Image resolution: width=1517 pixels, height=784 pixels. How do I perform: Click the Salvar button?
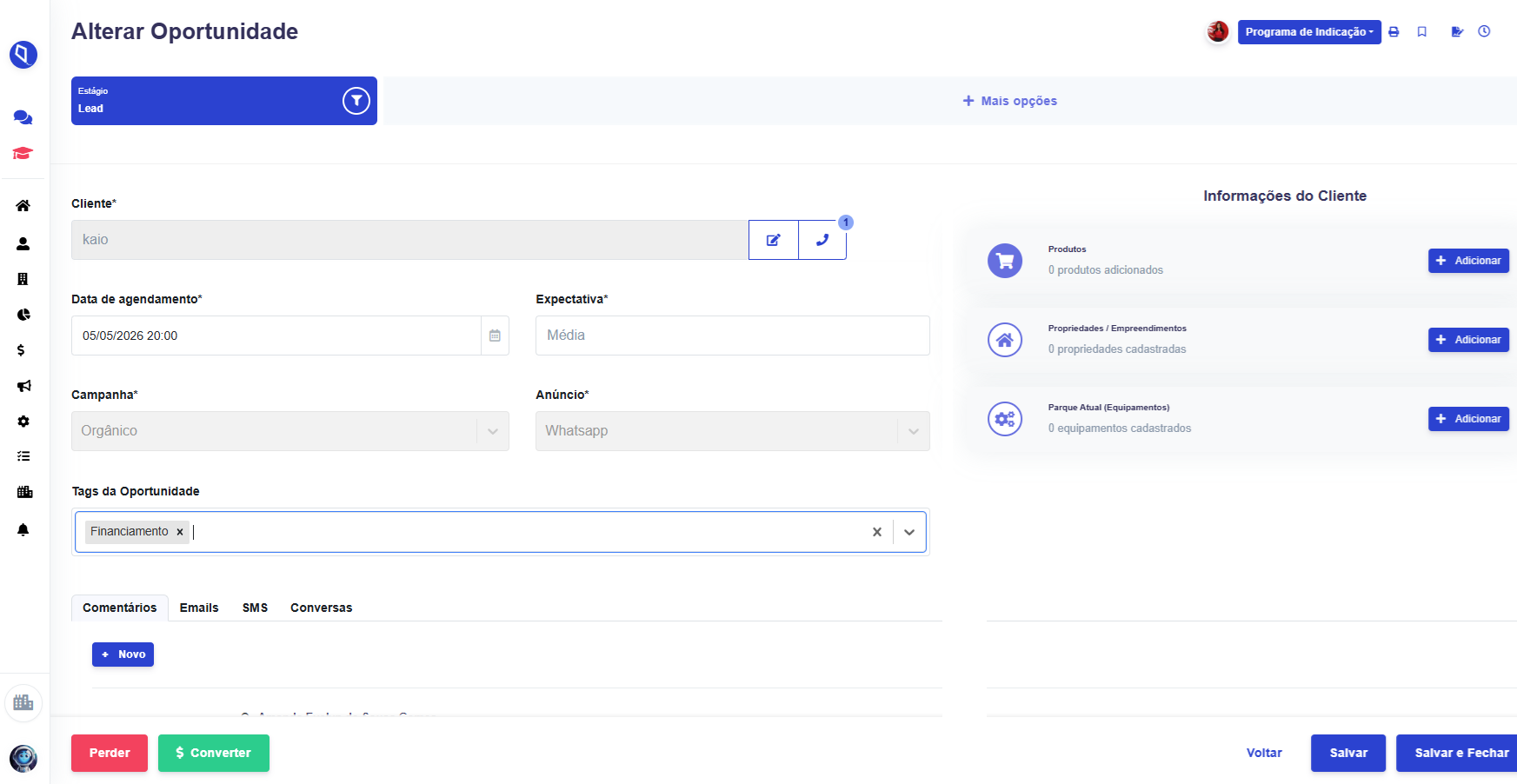(x=1348, y=753)
